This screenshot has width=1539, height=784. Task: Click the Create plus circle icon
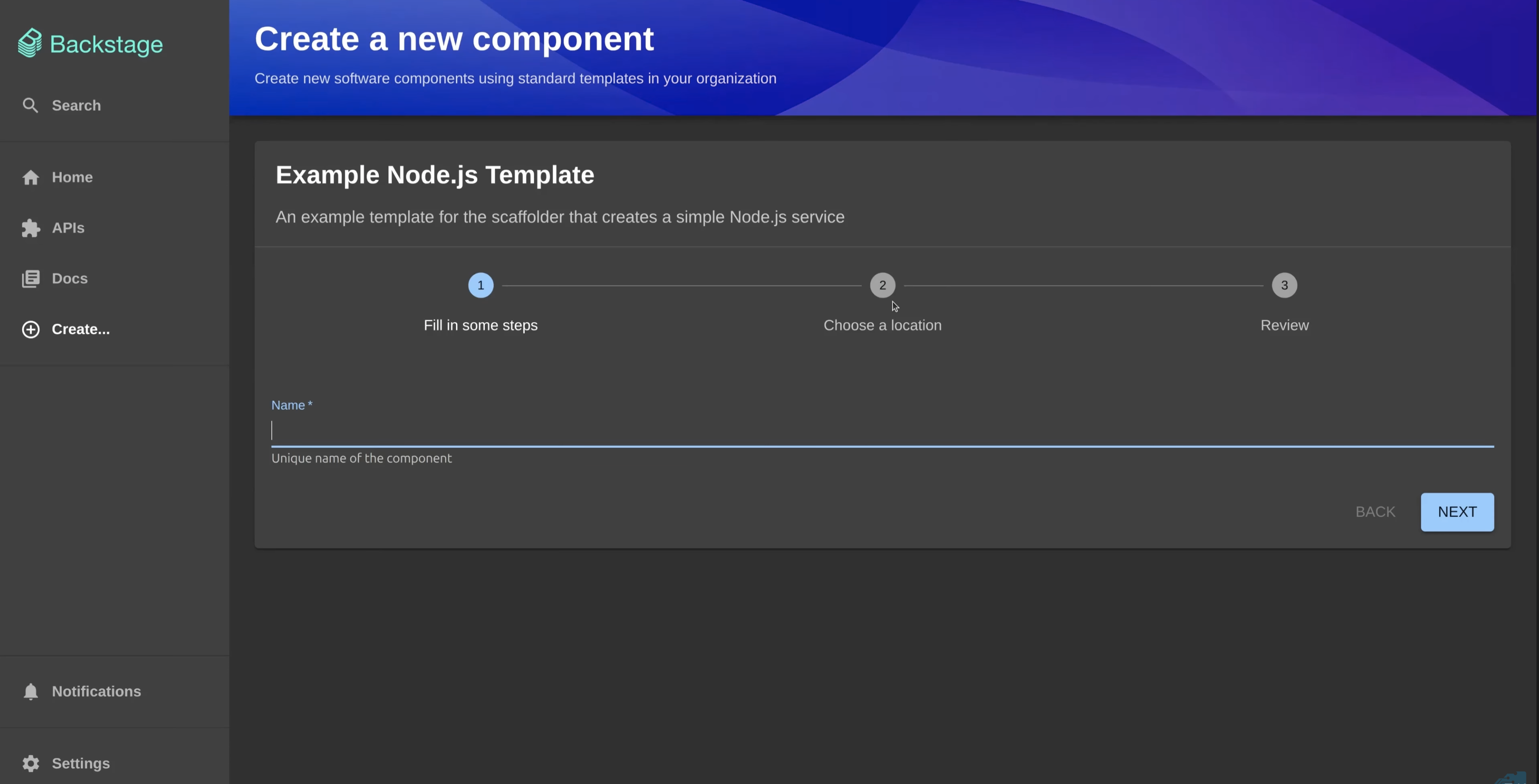pyautogui.click(x=31, y=330)
